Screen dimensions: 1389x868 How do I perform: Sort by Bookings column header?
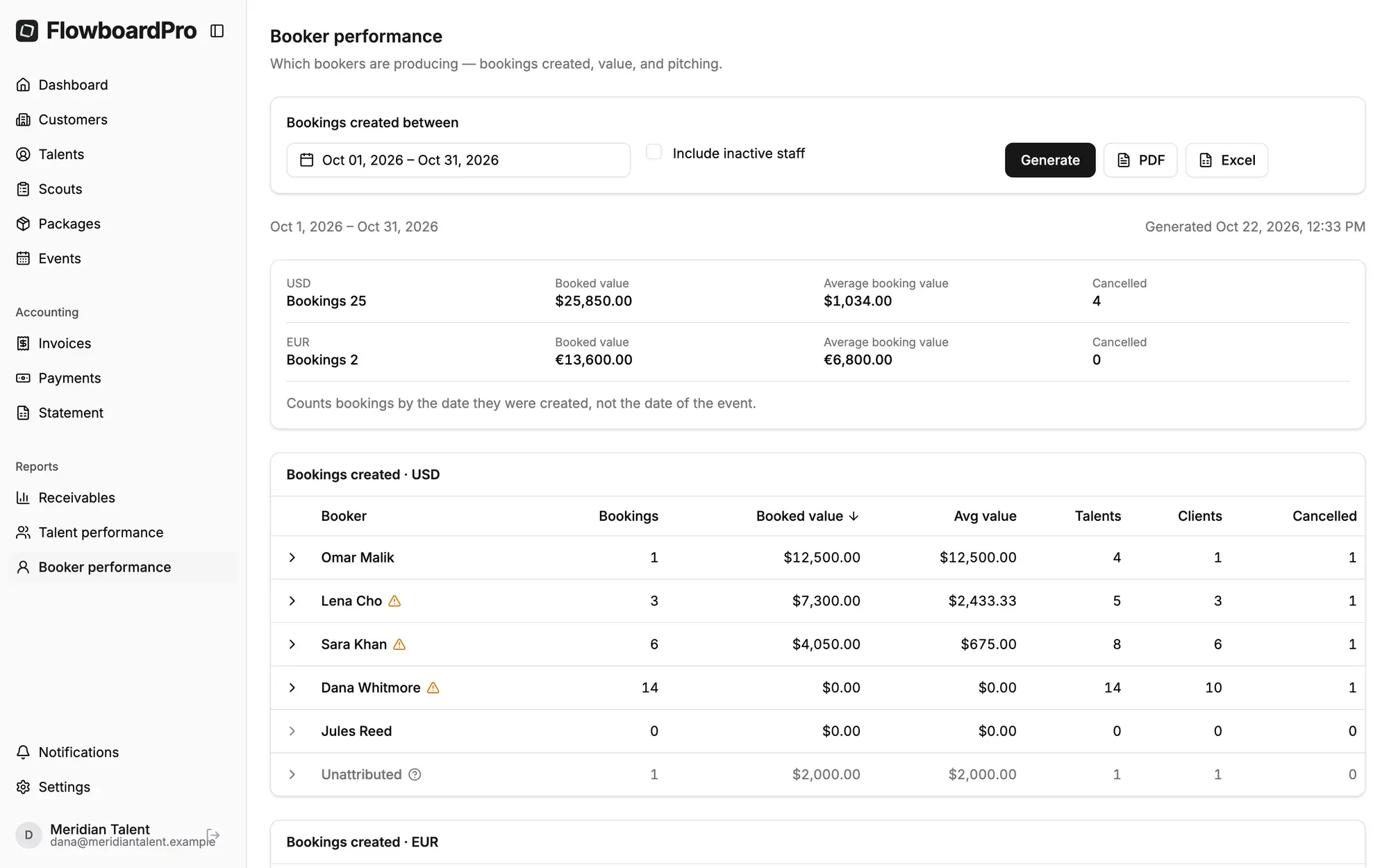click(x=629, y=516)
